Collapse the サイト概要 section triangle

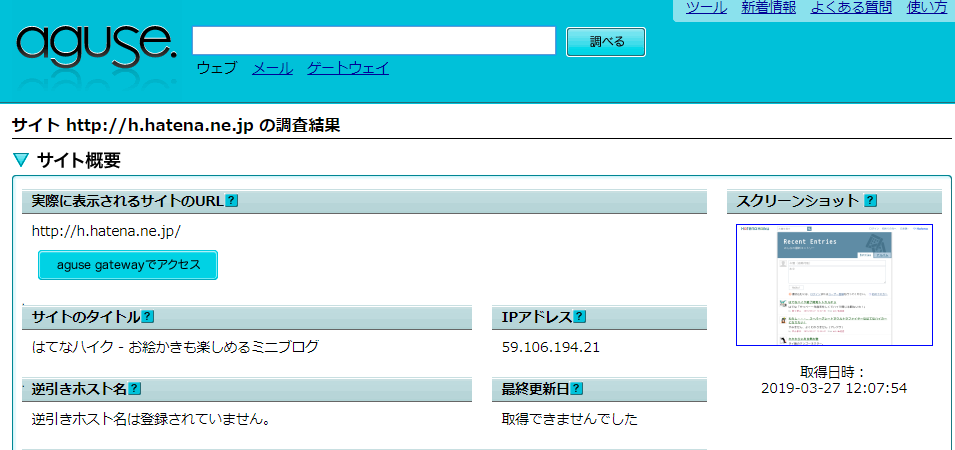click(21, 161)
